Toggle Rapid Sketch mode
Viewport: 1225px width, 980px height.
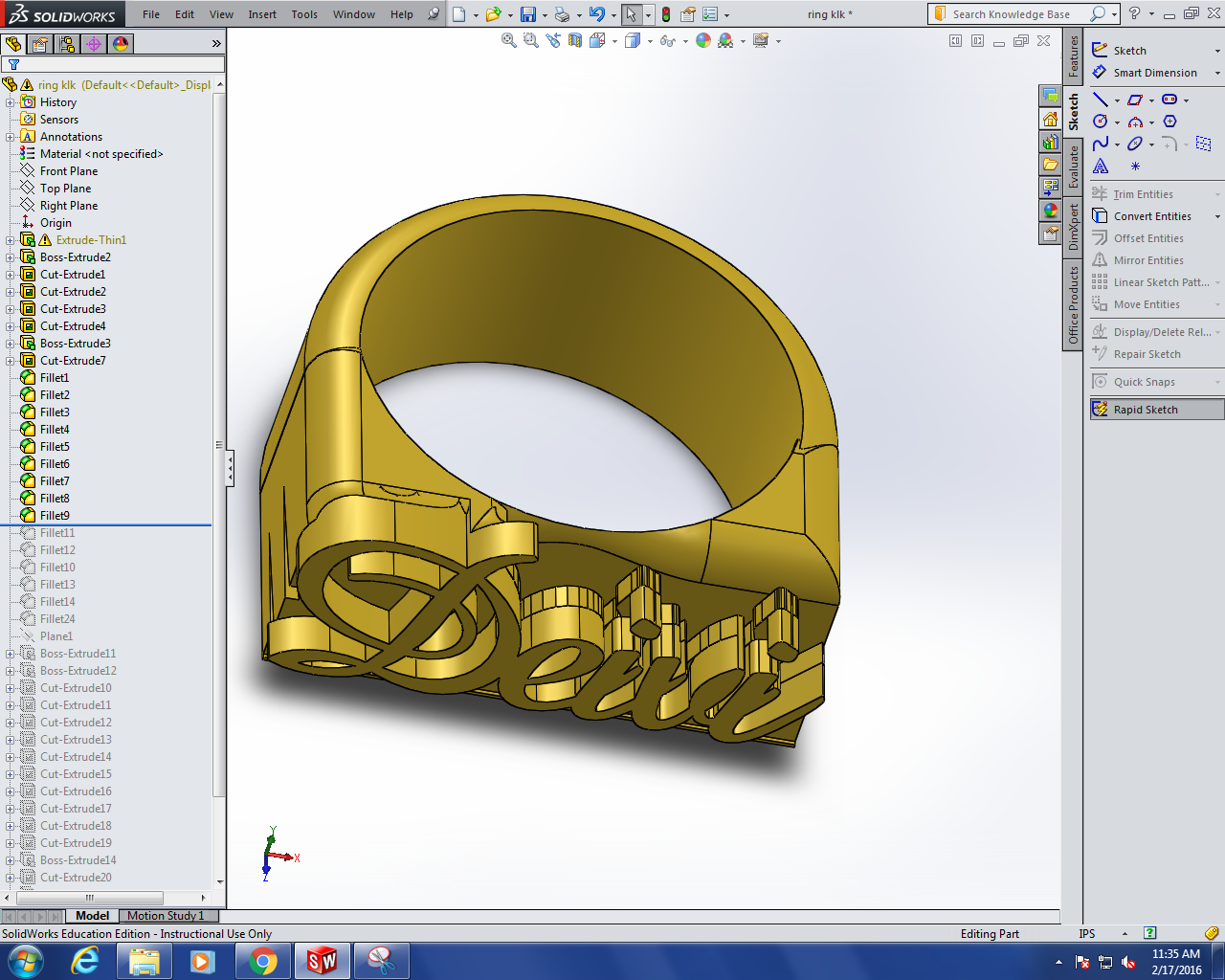[x=1145, y=410]
